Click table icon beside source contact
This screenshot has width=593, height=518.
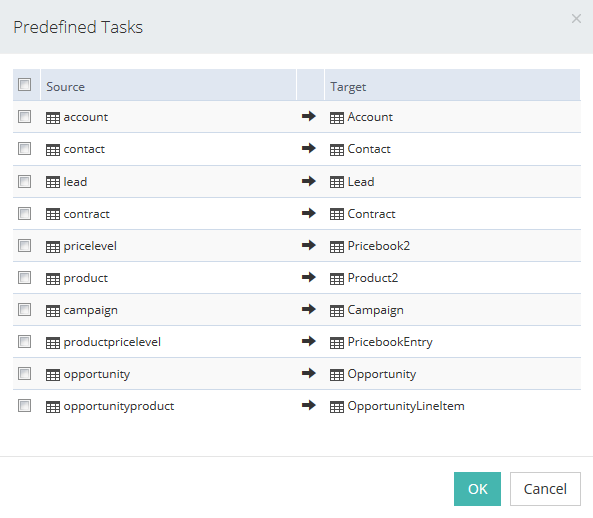pyautogui.click(x=53, y=150)
